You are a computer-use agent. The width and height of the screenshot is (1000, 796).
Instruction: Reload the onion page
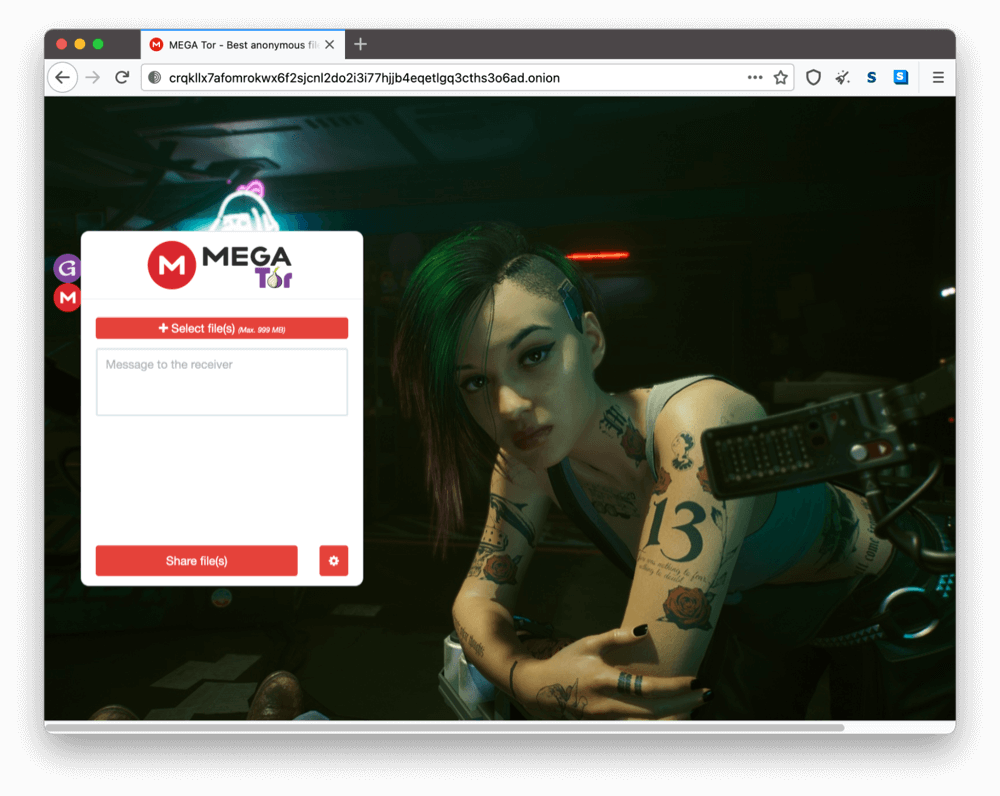click(122, 77)
